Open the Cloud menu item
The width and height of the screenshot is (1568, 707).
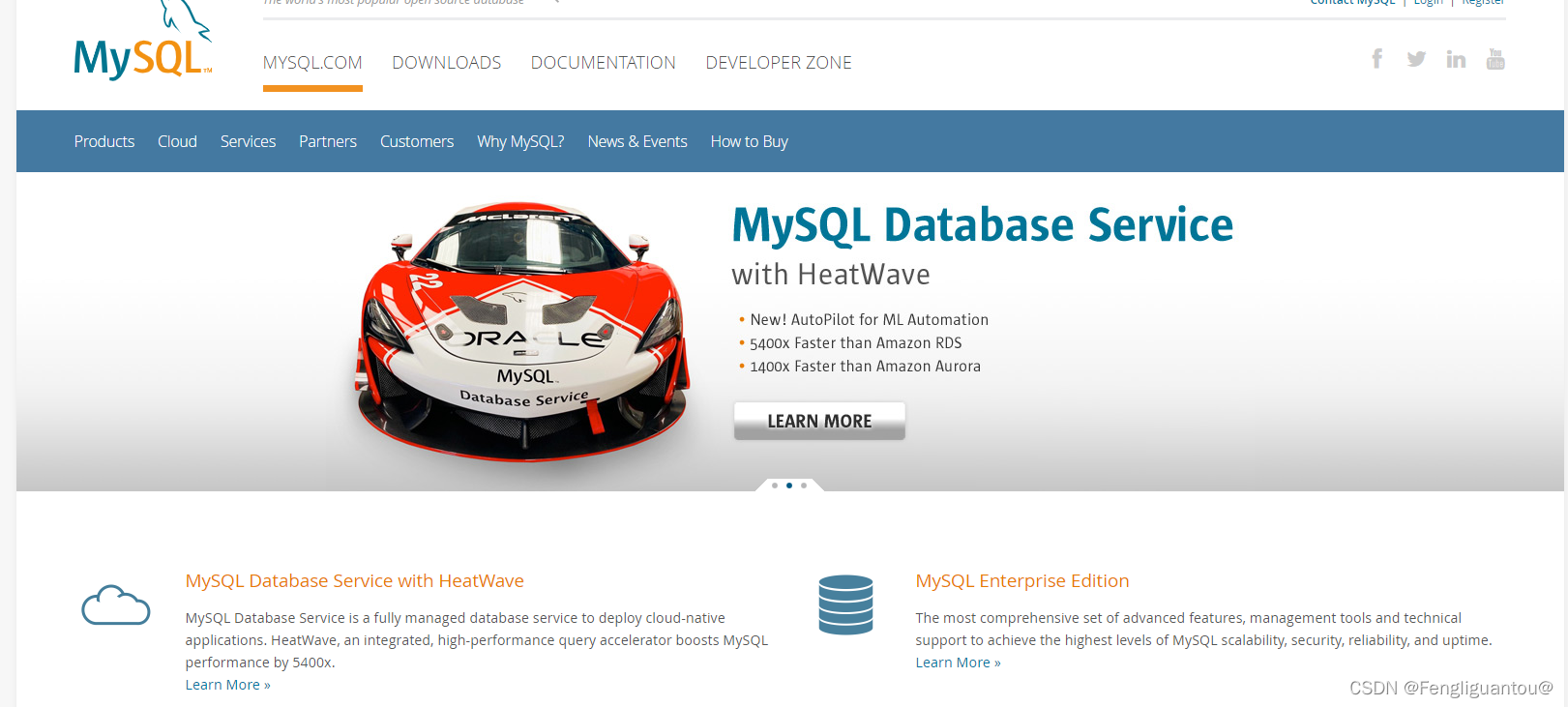pos(177,141)
